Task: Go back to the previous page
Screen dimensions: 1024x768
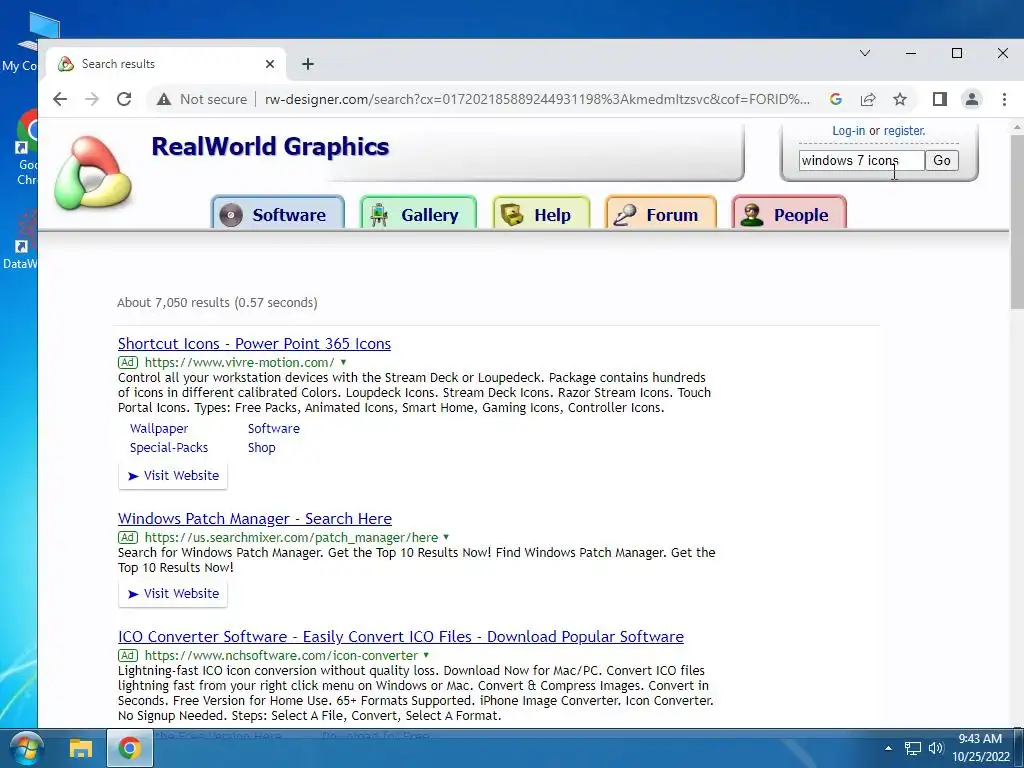Action: (60, 99)
